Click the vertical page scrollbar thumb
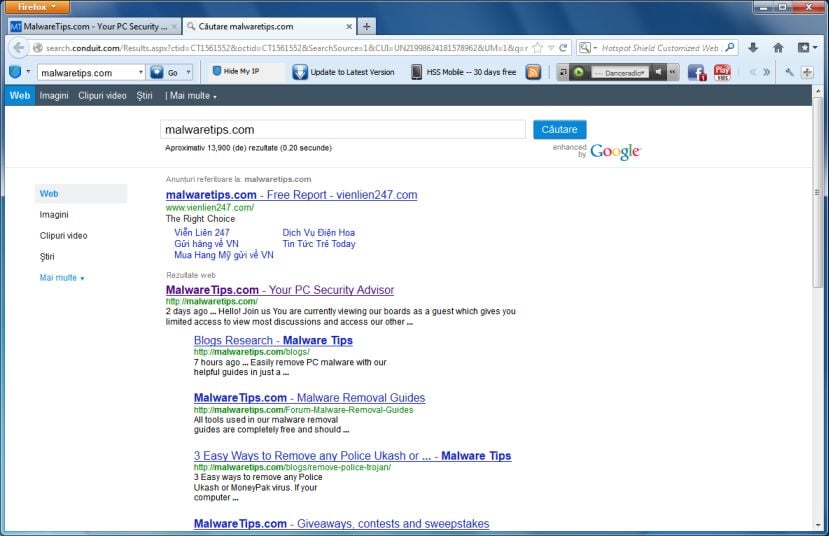Screen dimensions: 829x536 (818, 193)
